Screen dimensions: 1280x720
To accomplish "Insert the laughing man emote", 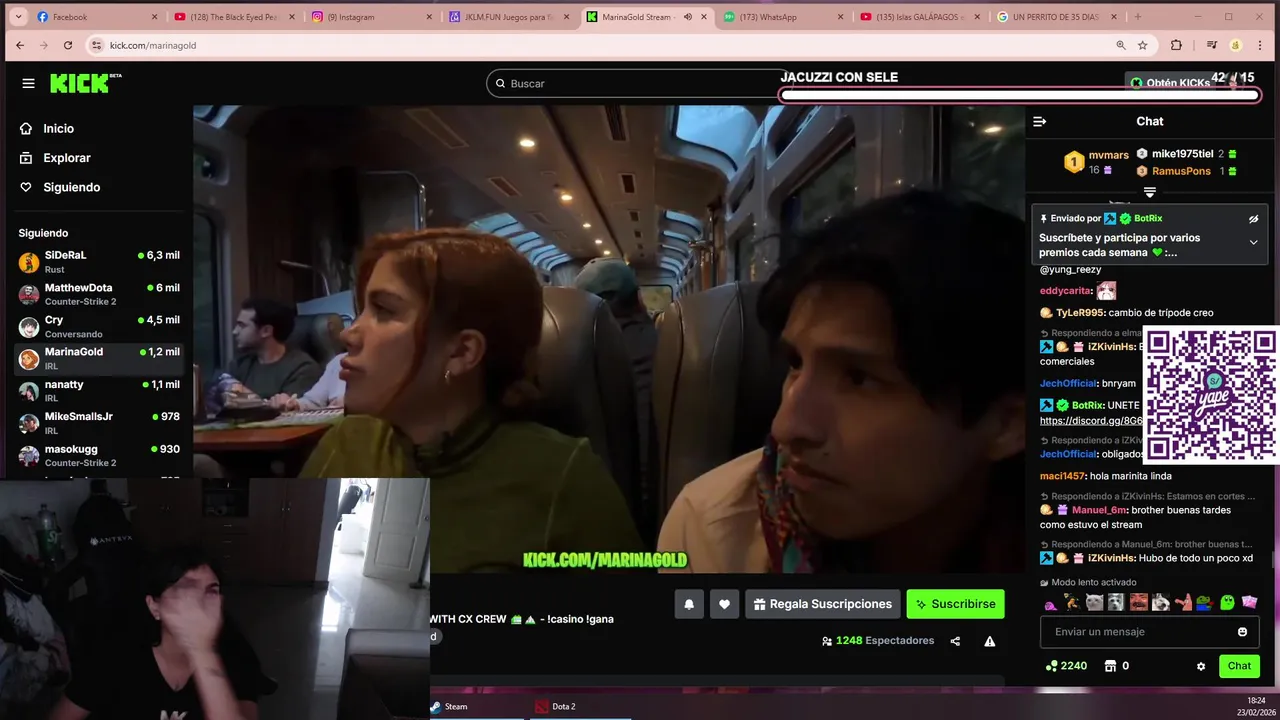I will (x=1139, y=602).
